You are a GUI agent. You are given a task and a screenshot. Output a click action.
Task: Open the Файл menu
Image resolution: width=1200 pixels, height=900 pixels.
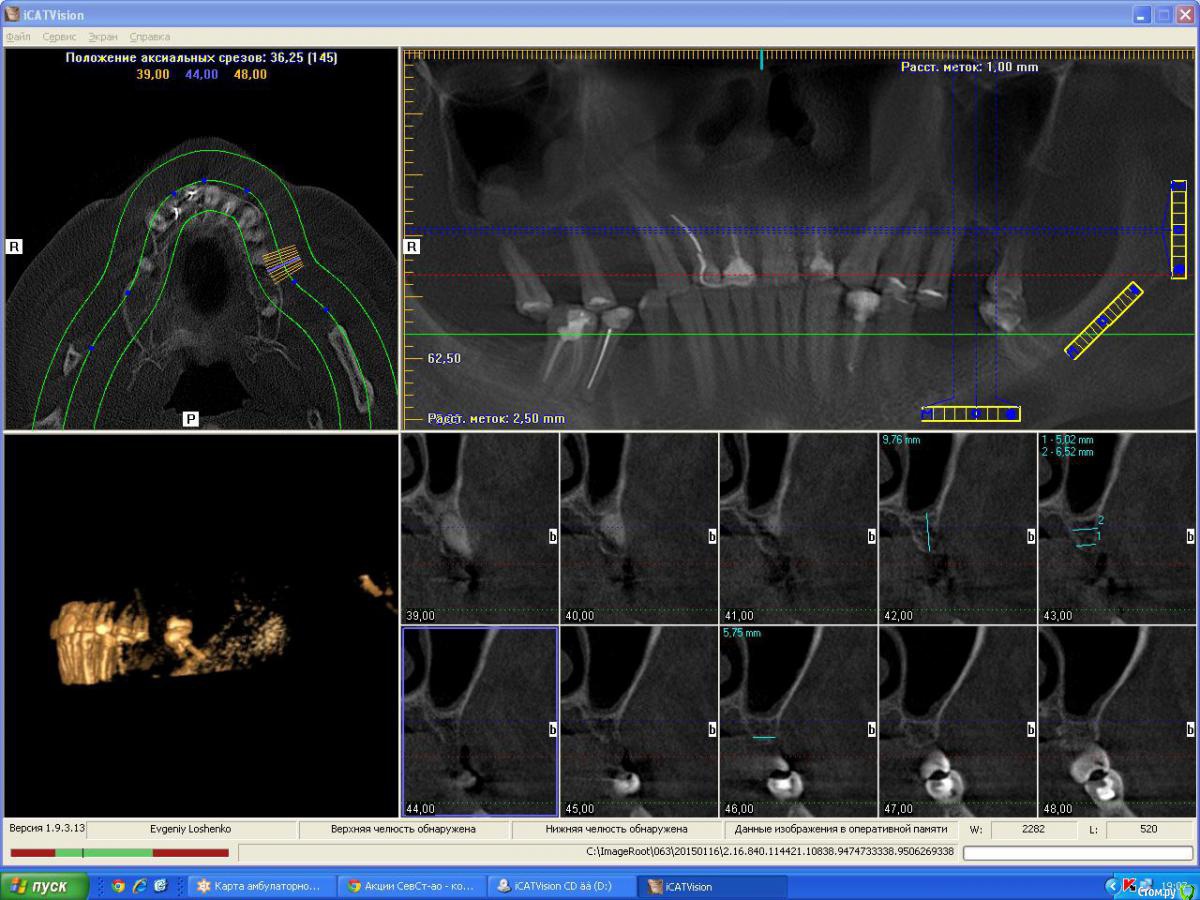18,36
